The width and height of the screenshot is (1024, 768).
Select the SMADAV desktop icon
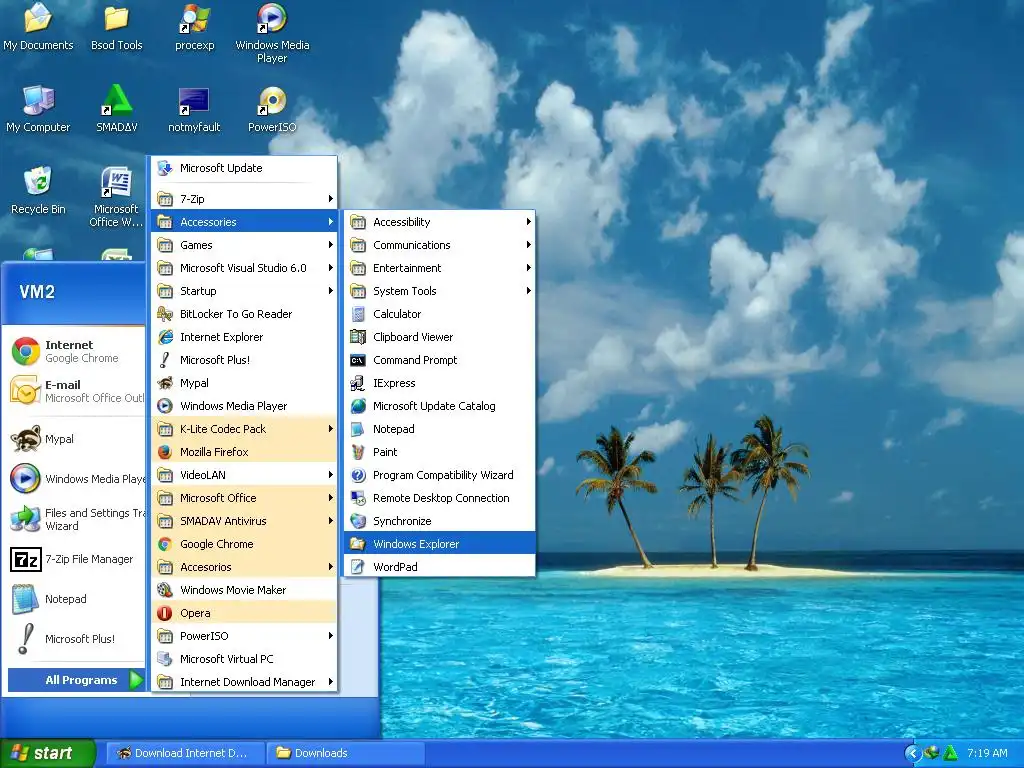(x=116, y=108)
